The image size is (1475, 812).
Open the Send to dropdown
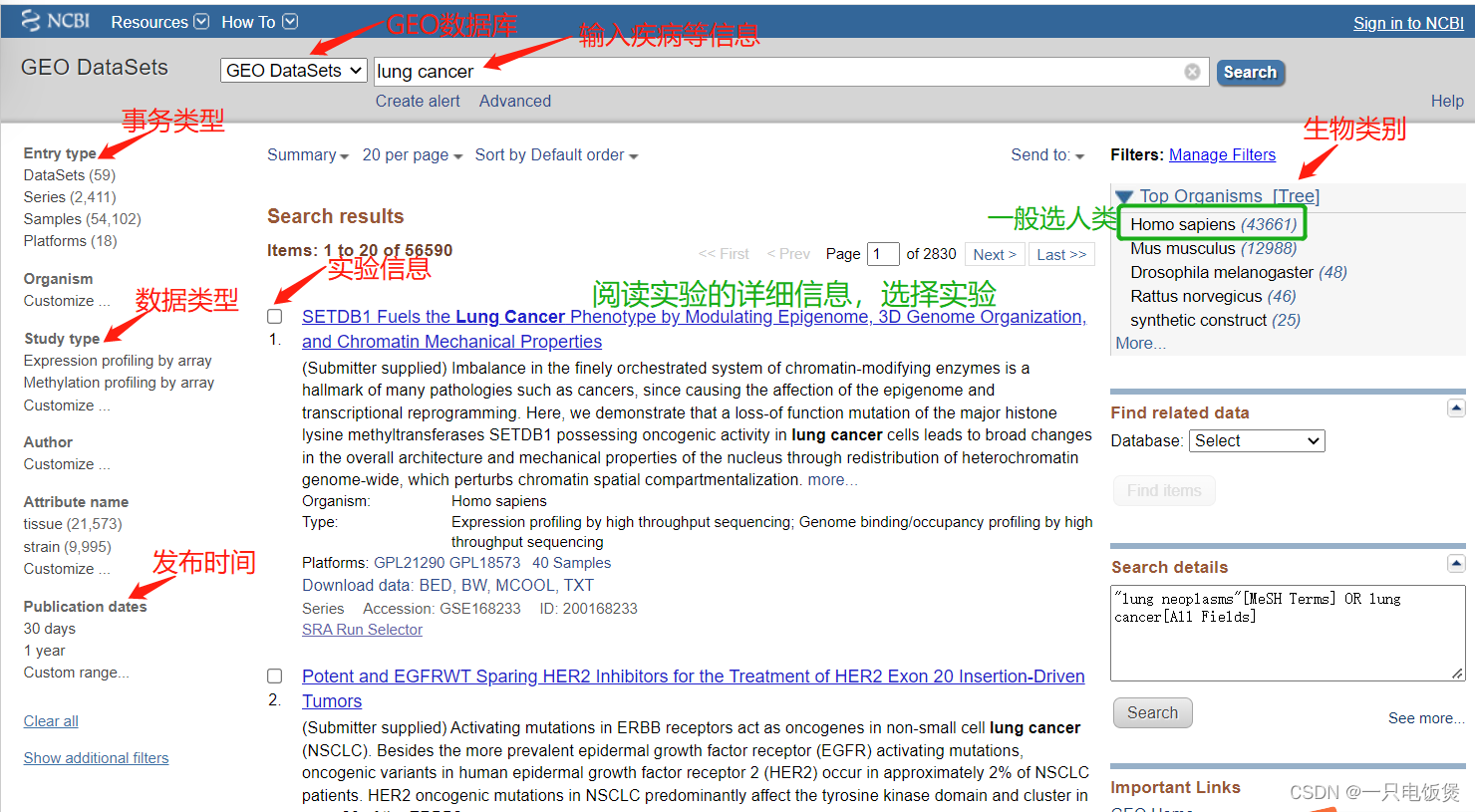pyautogui.click(x=1047, y=155)
